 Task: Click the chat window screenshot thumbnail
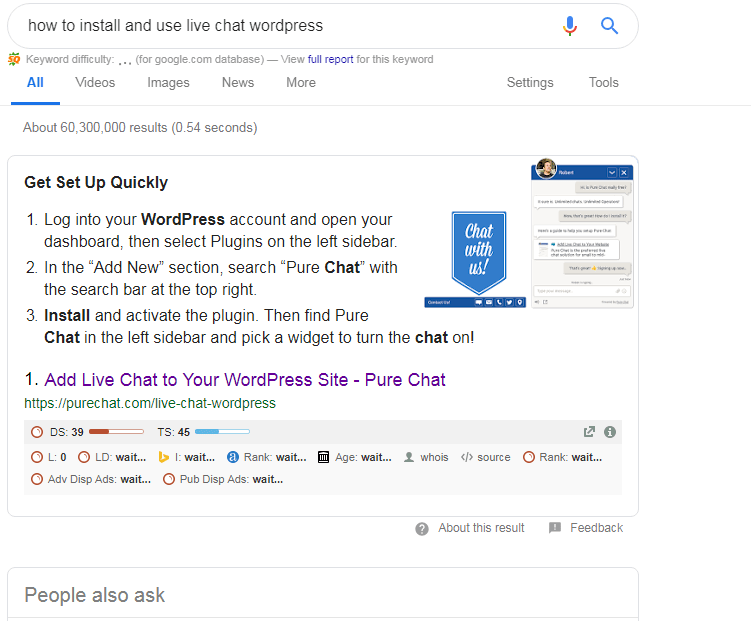(582, 236)
